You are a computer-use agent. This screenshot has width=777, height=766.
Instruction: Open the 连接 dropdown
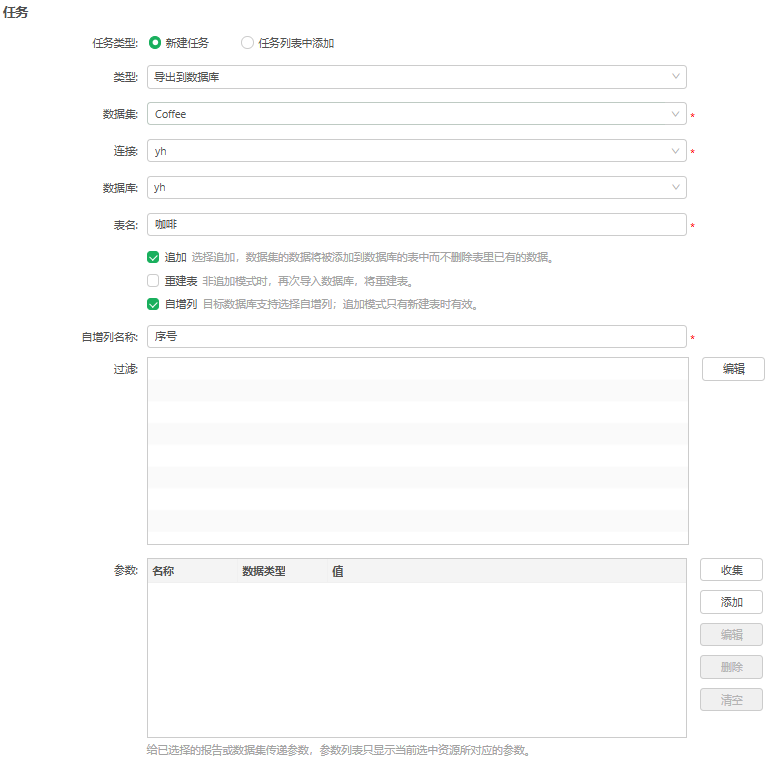tap(417, 151)
